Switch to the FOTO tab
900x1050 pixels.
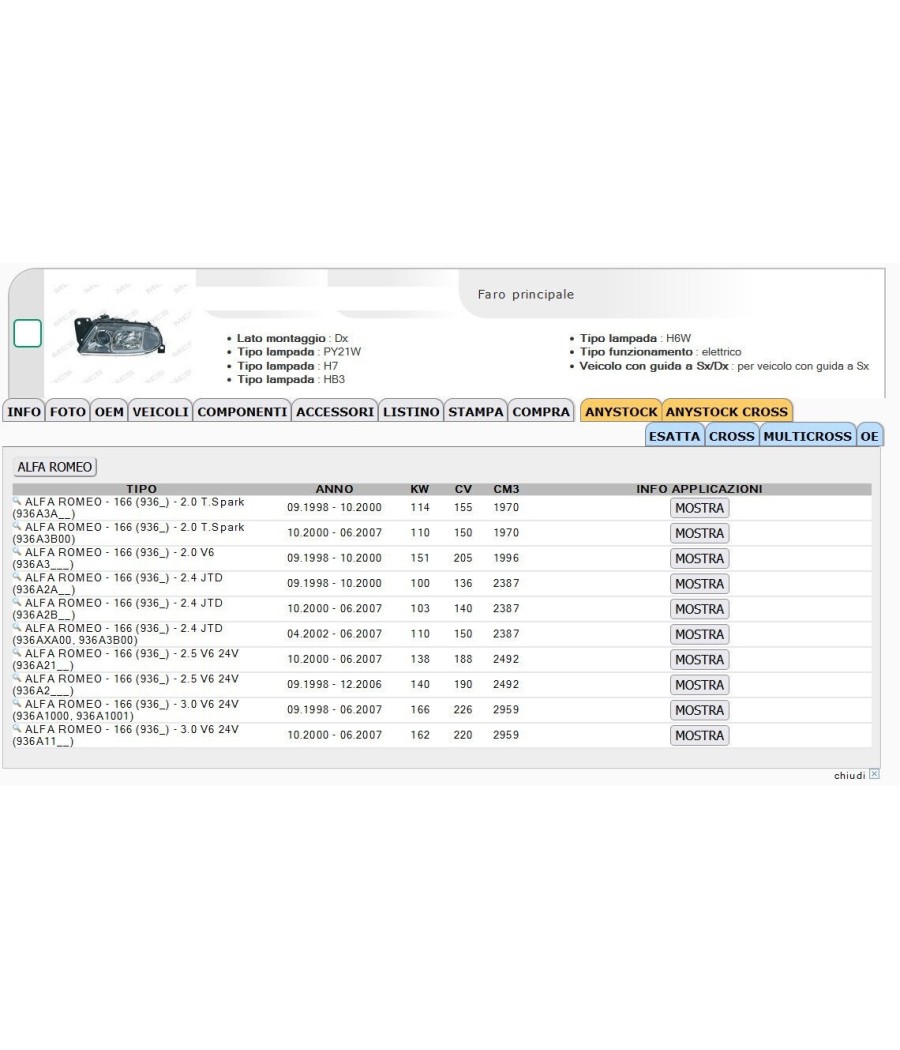[x=68, y=411]
